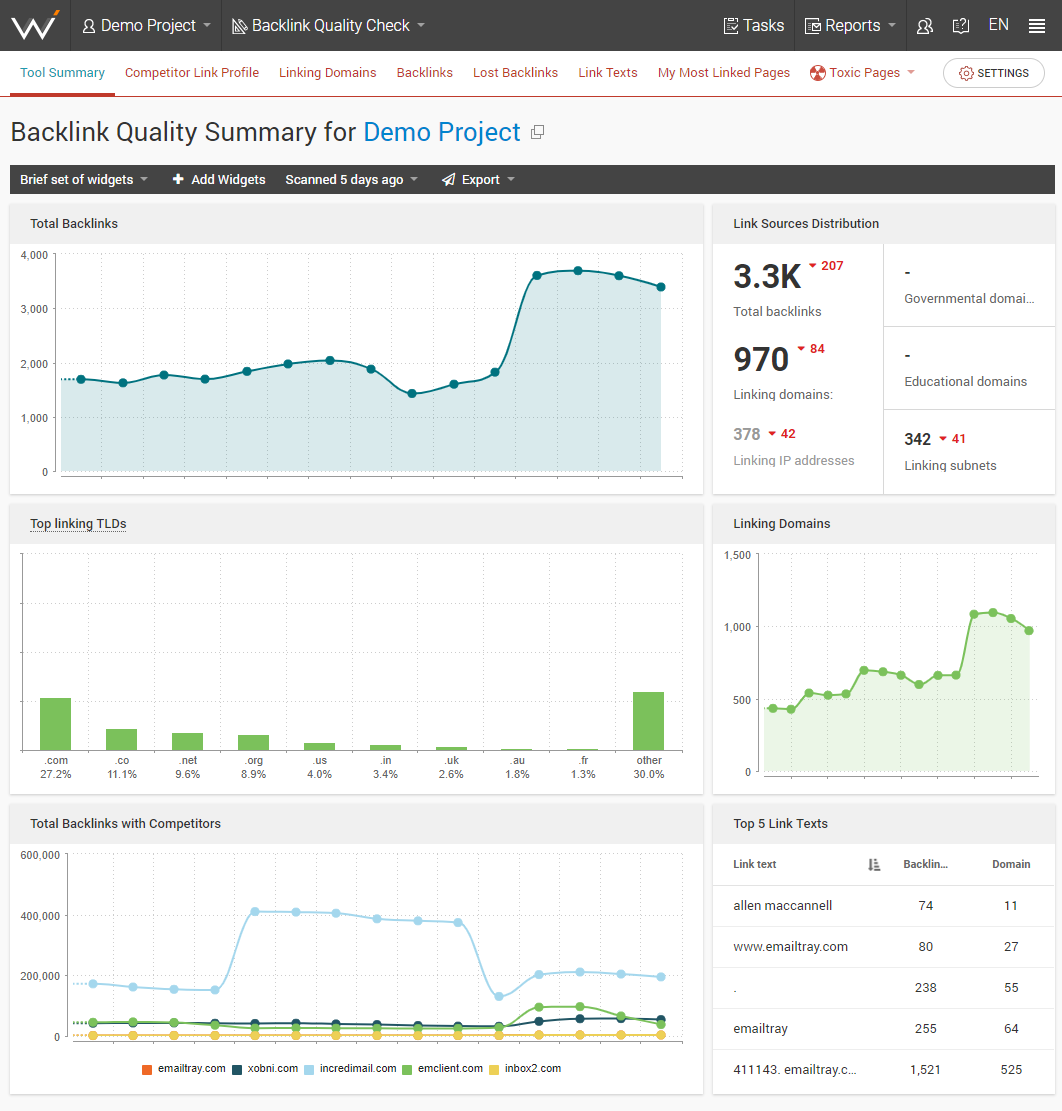Image resolution: width=1062 pixels, height=1111 pixels.
Task: Open the Linking Domains tab
Action: click(327, 73)
